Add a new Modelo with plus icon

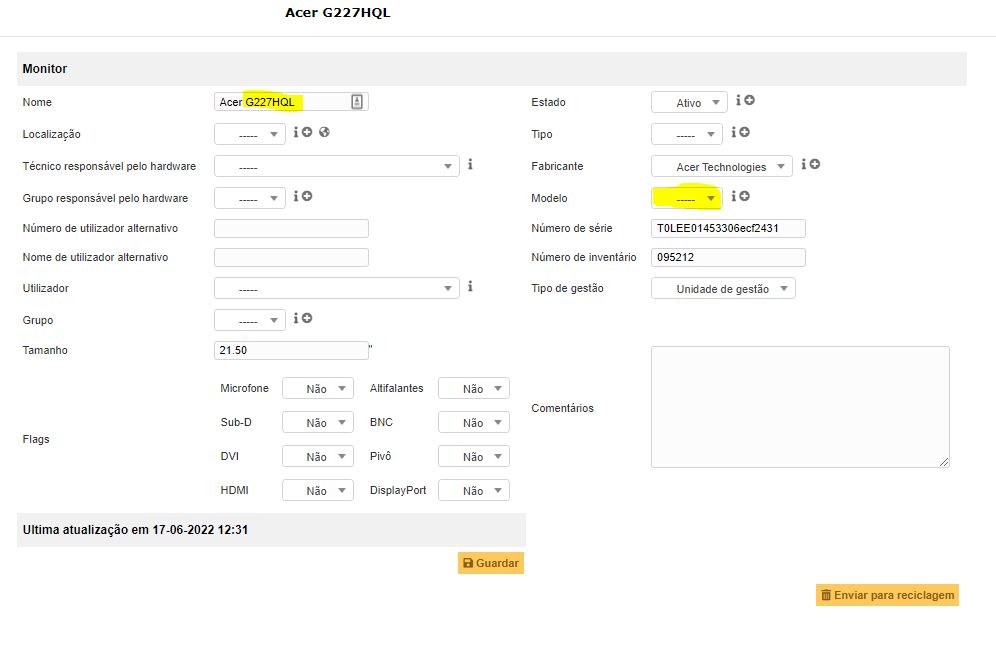tap(744, 196)
